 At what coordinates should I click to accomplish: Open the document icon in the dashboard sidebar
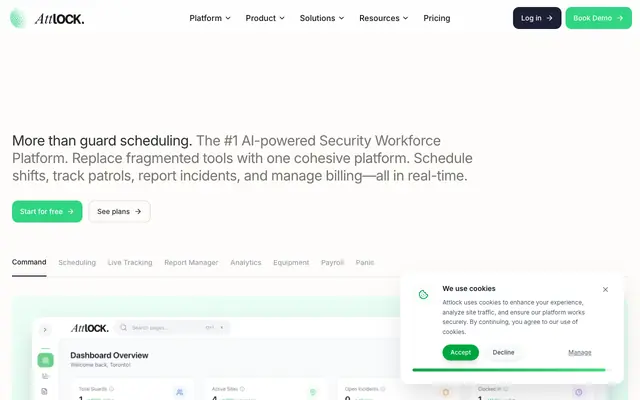[44, 391]
